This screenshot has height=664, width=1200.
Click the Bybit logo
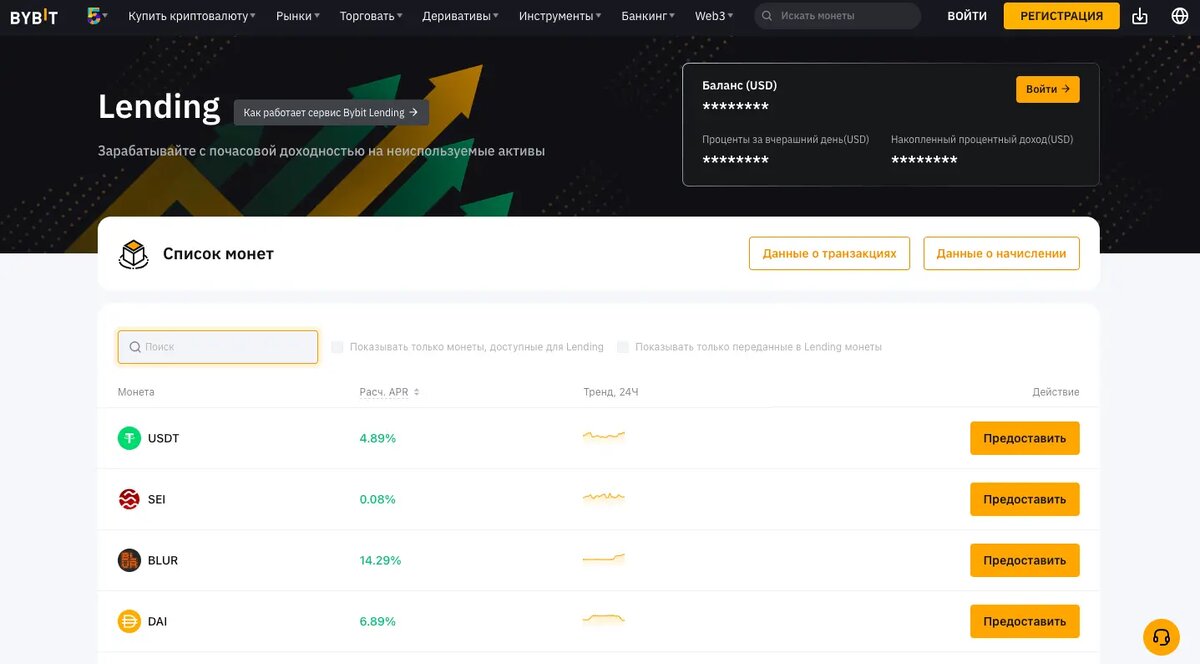point(34,16)
